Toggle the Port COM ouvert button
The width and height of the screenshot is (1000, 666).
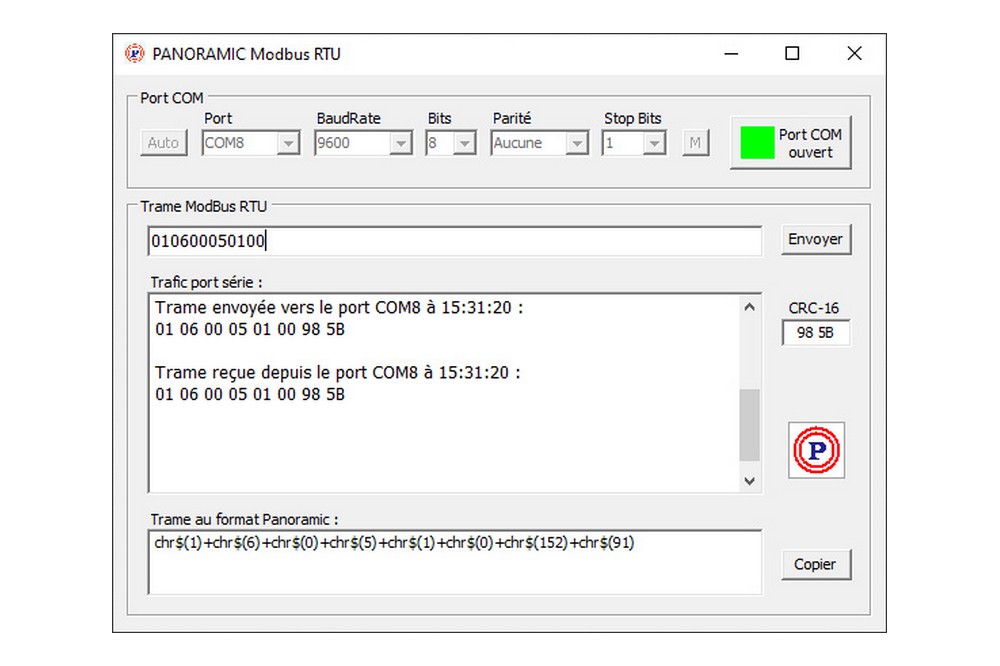[791, 143]
